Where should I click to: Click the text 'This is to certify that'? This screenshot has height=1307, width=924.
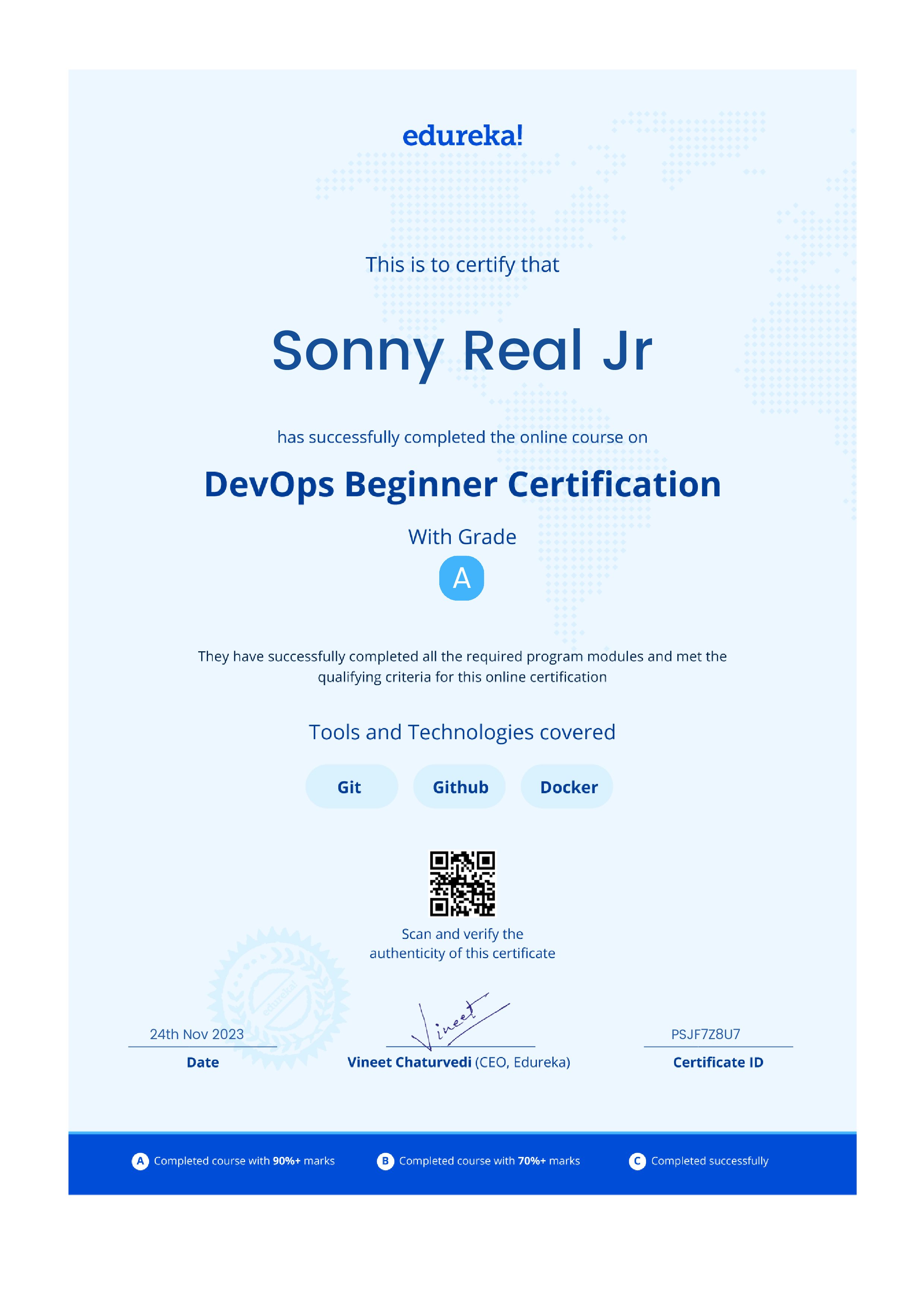click(x=462, y=265)
